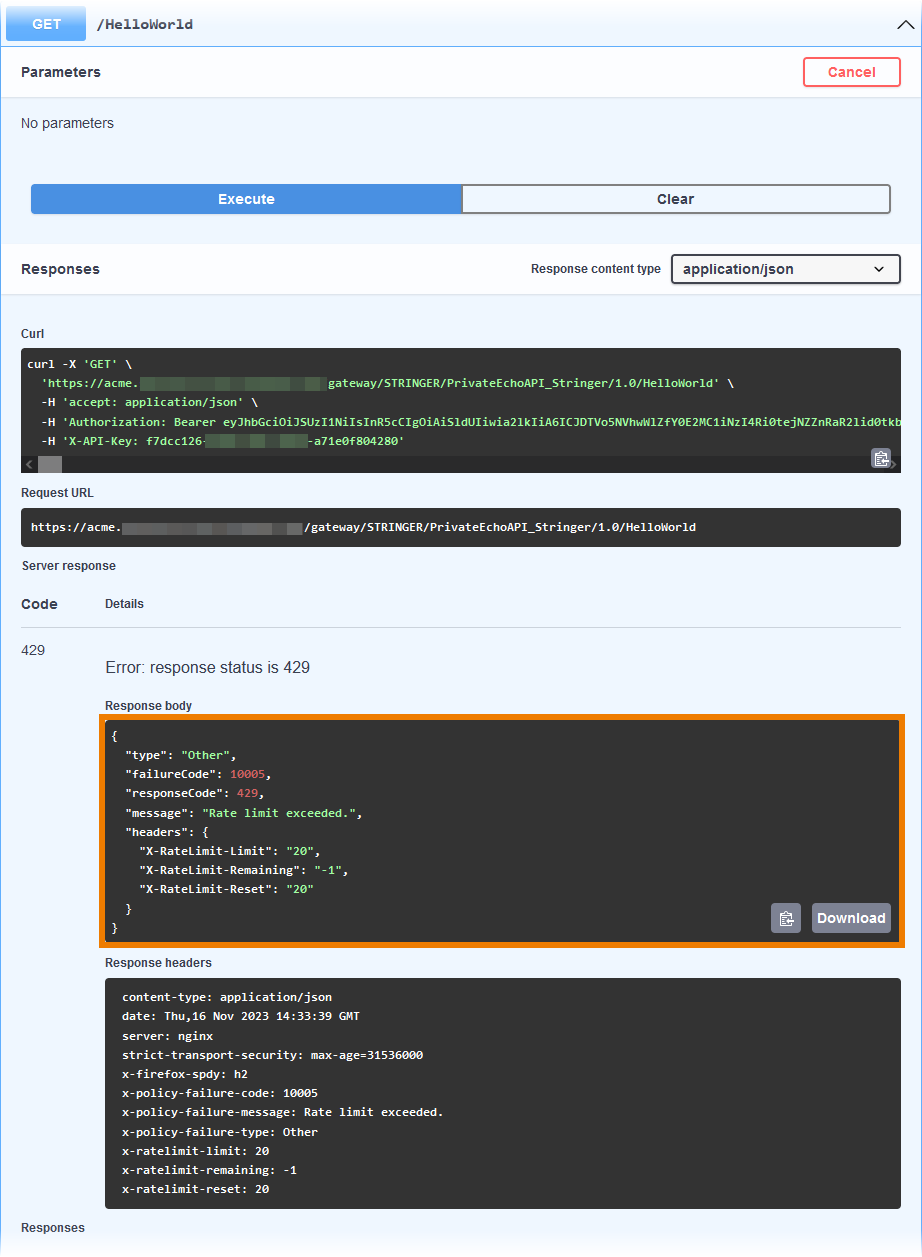Select the Request URL text
The width and height of the screenshot is (922, 1257).
click(363, 527)
